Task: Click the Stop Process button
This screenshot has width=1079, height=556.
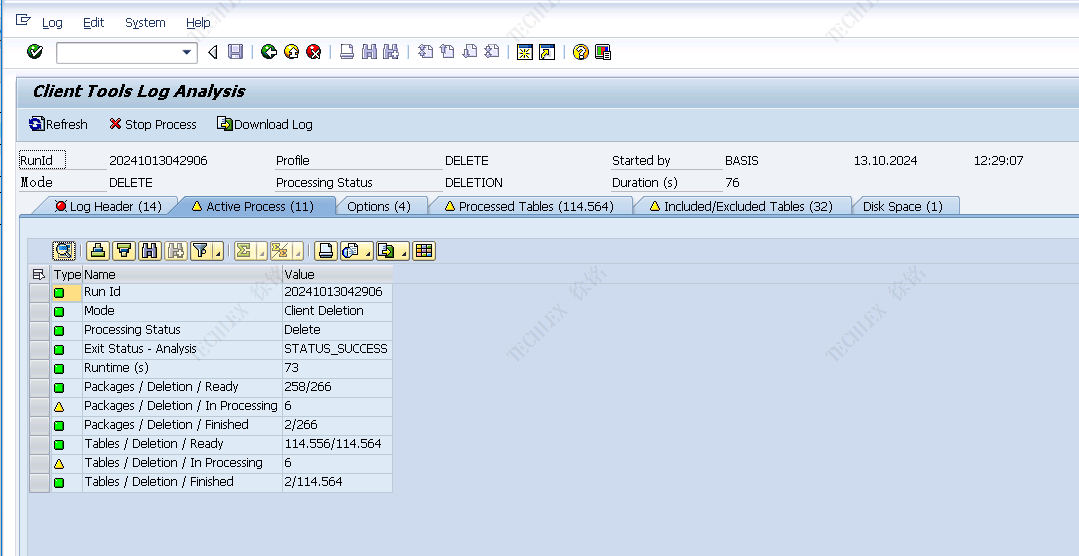Action: (x=152, y=124)
